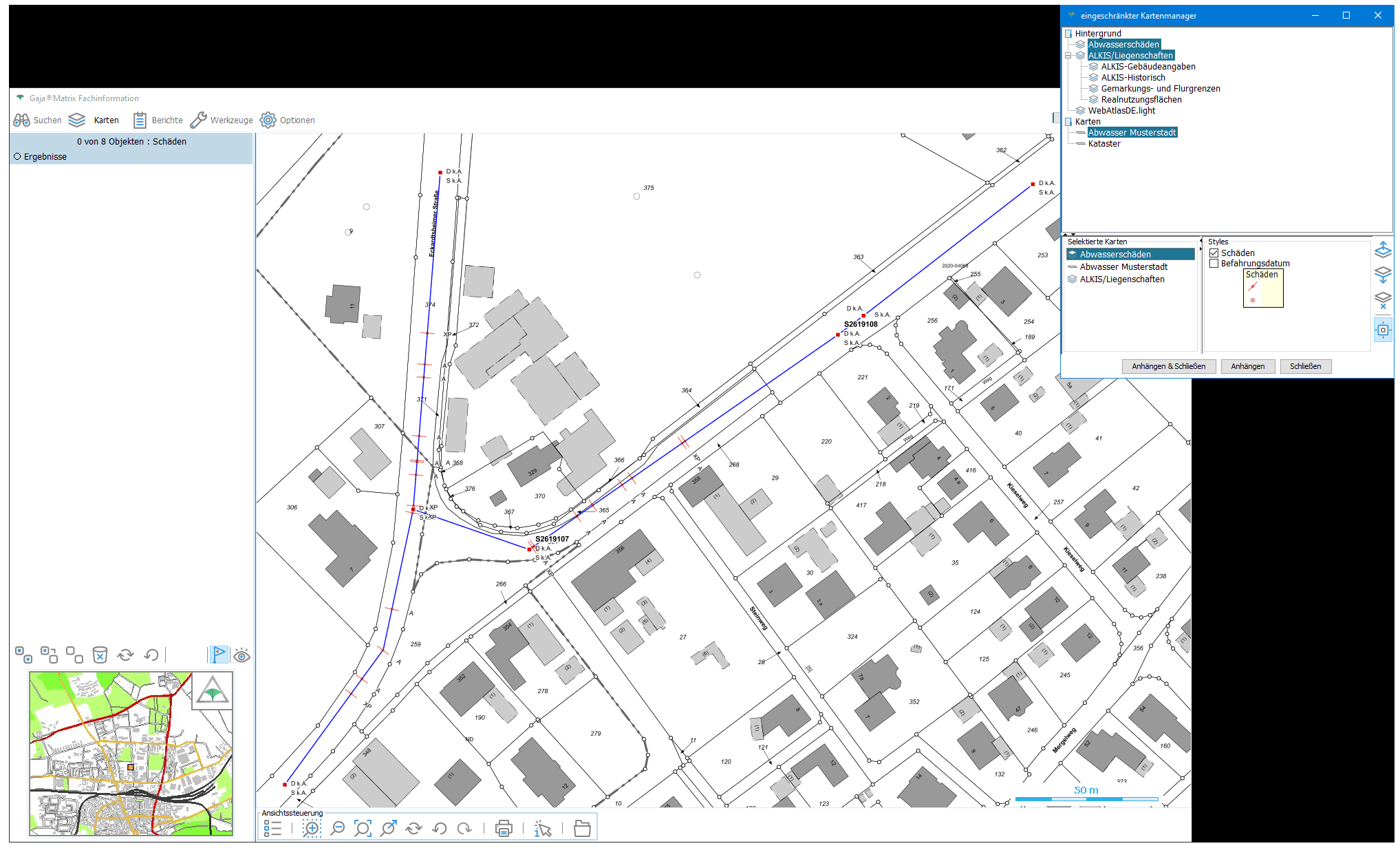Viewport: 1400px width, 848px height.
Task: Zoom to full extent
Action: click(363, 828)
